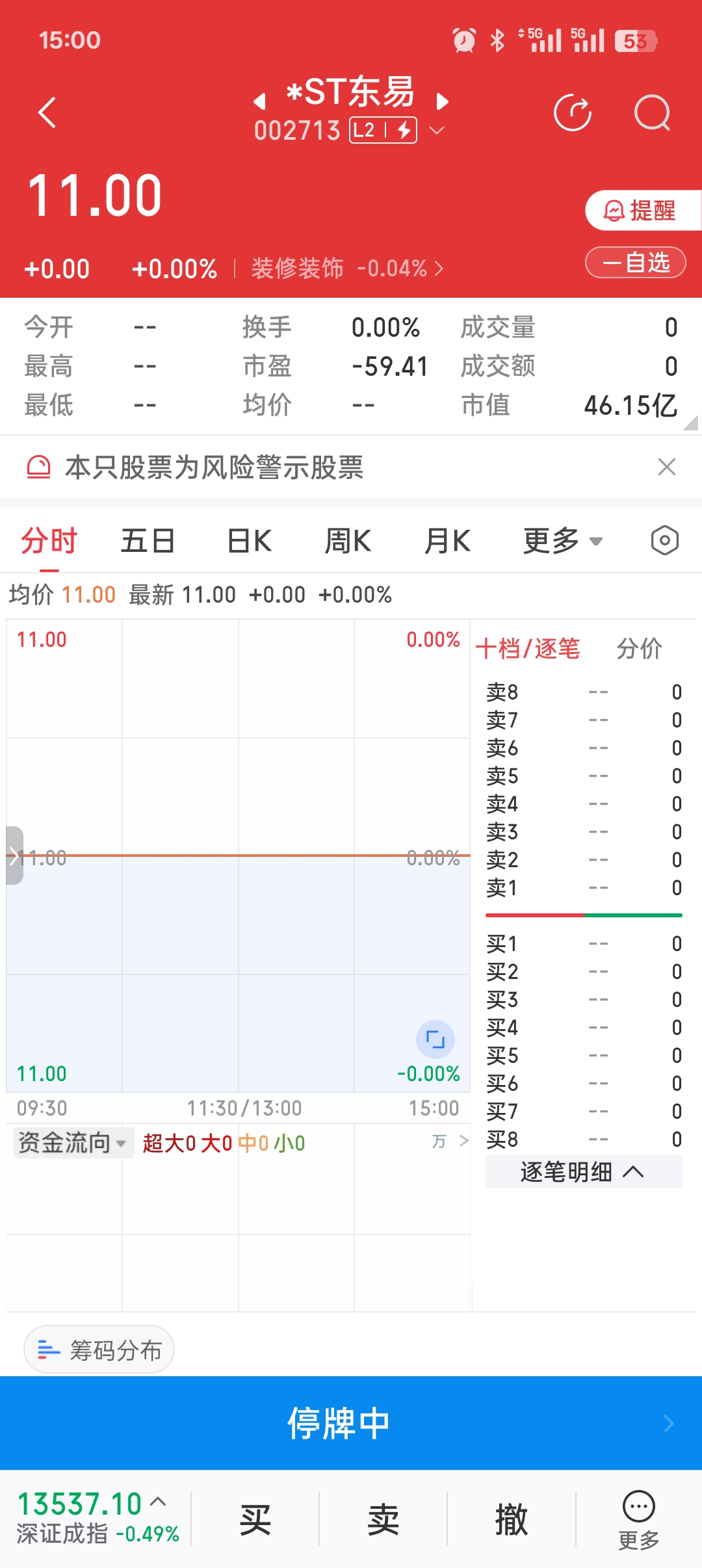Switch to the 分价 tab
The image size is (702, 1568).
point(640,648)
